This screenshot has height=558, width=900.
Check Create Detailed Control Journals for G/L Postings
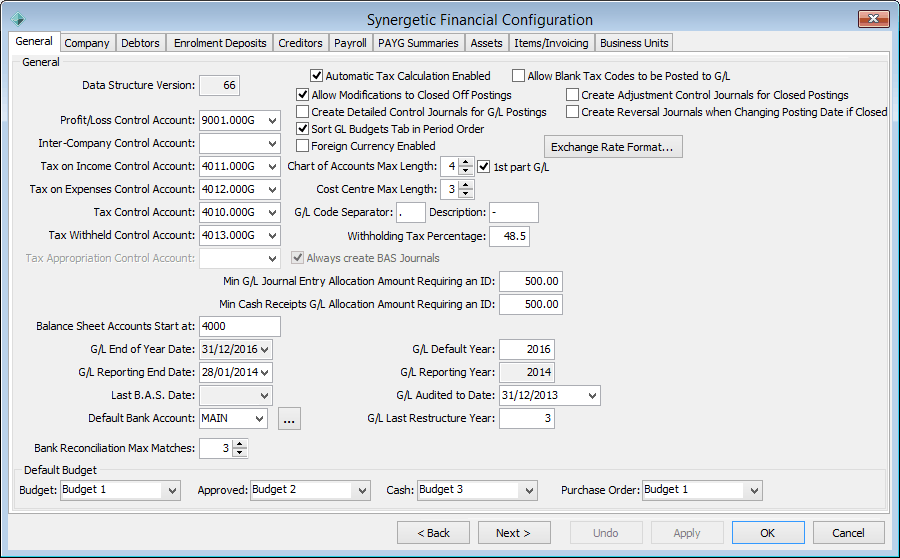[x=302, y=112]
